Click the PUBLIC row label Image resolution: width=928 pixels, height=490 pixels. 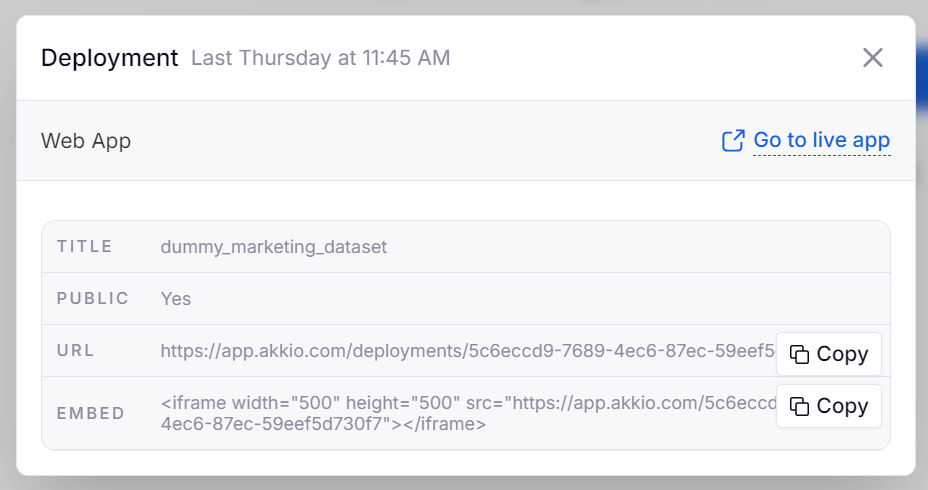point(93,298)
